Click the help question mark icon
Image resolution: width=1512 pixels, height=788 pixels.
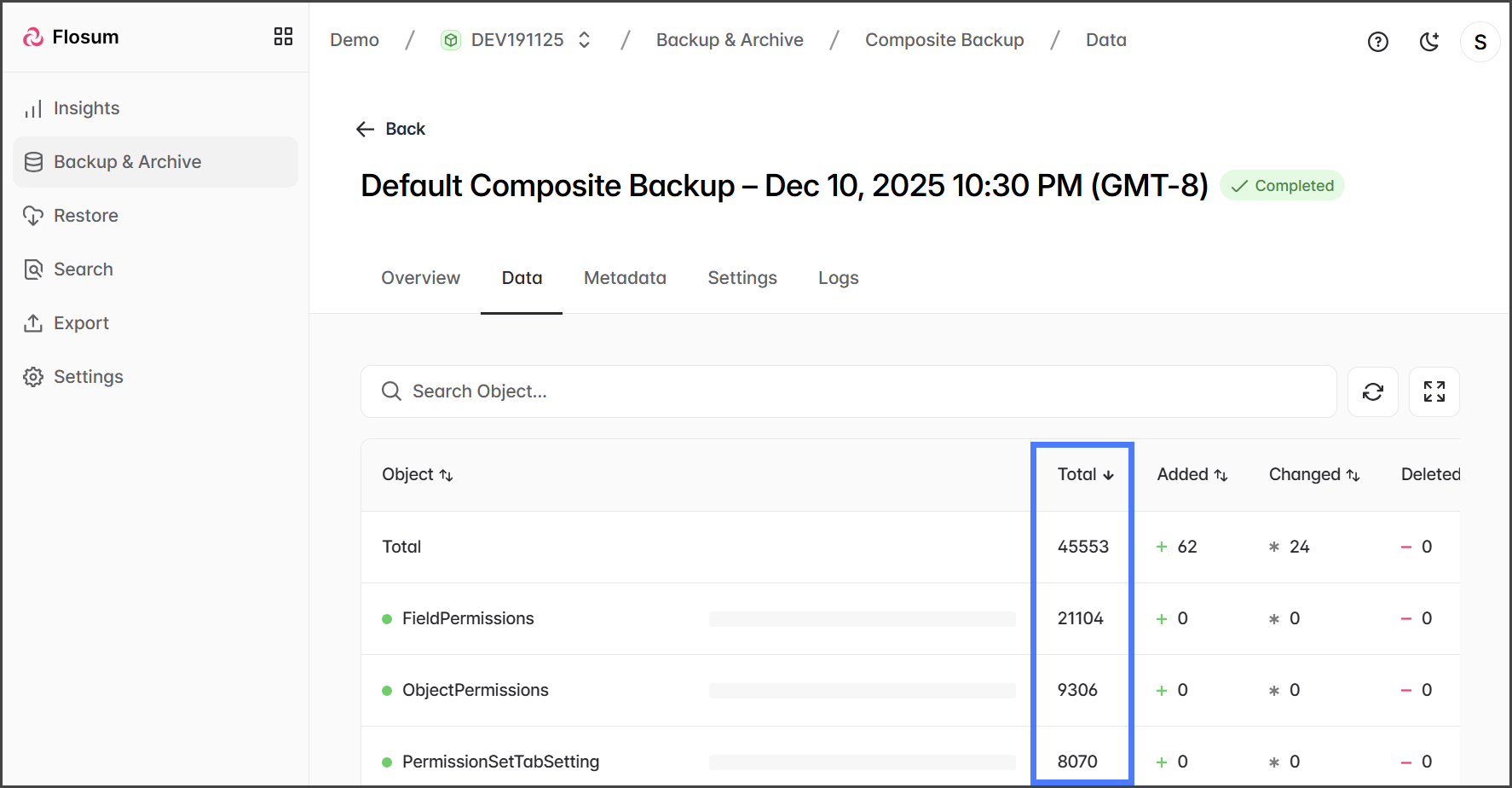[1377, 42]
